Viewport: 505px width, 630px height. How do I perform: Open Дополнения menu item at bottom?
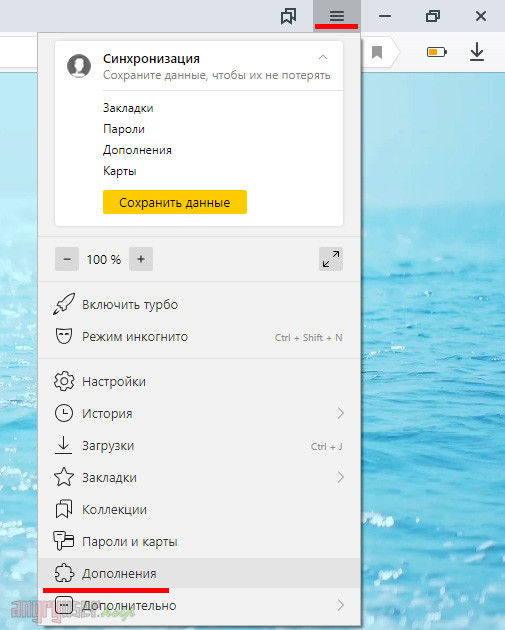(199, 573)
